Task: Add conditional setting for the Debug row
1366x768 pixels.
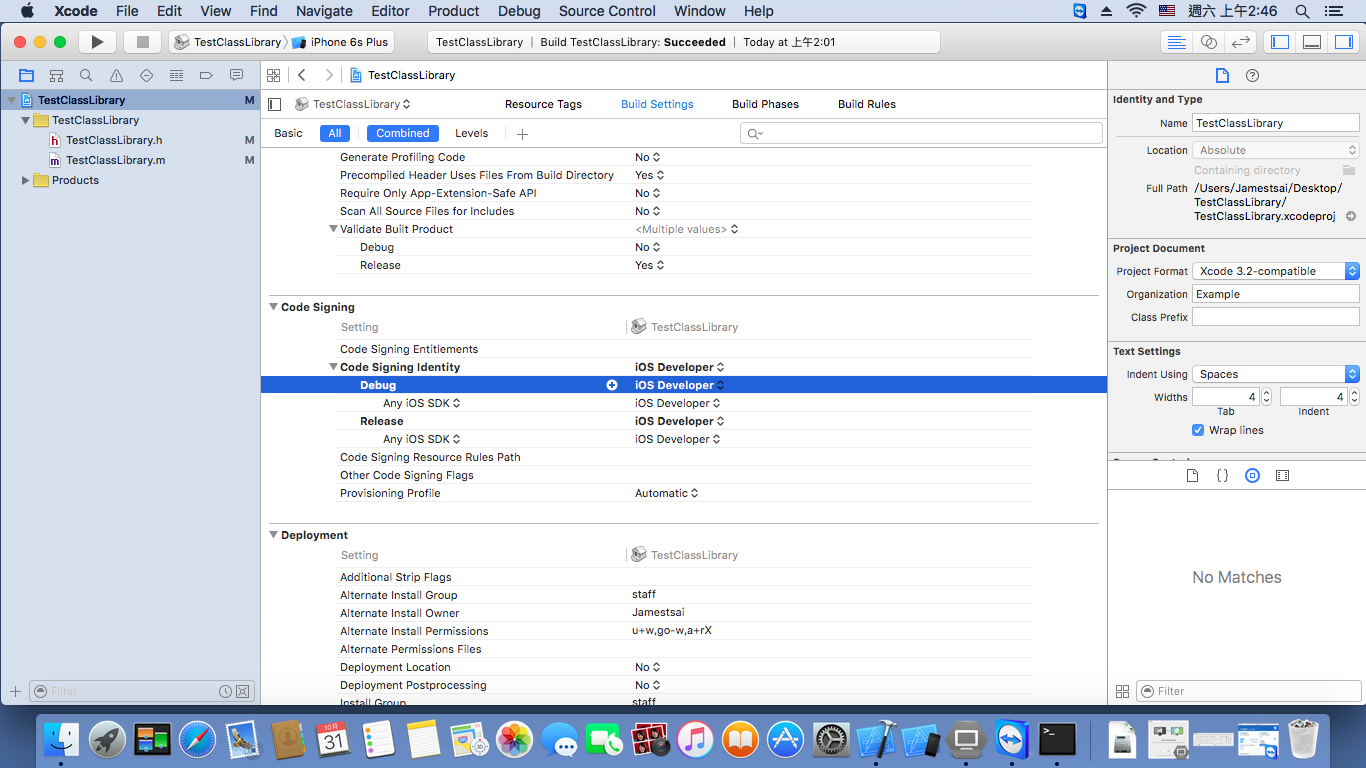Action: [612, 385]
